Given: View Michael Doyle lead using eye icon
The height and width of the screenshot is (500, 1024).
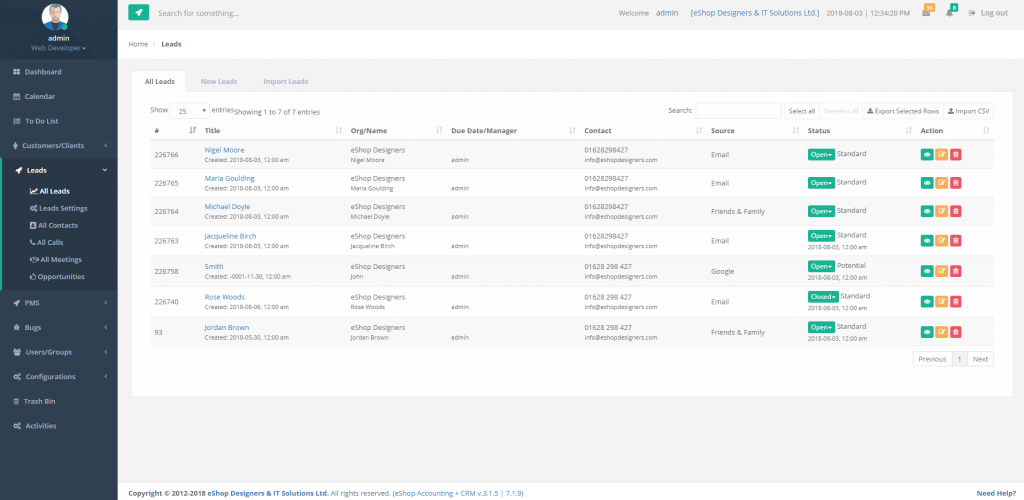Looking at the screenshot, I should (x=927, y=211).
